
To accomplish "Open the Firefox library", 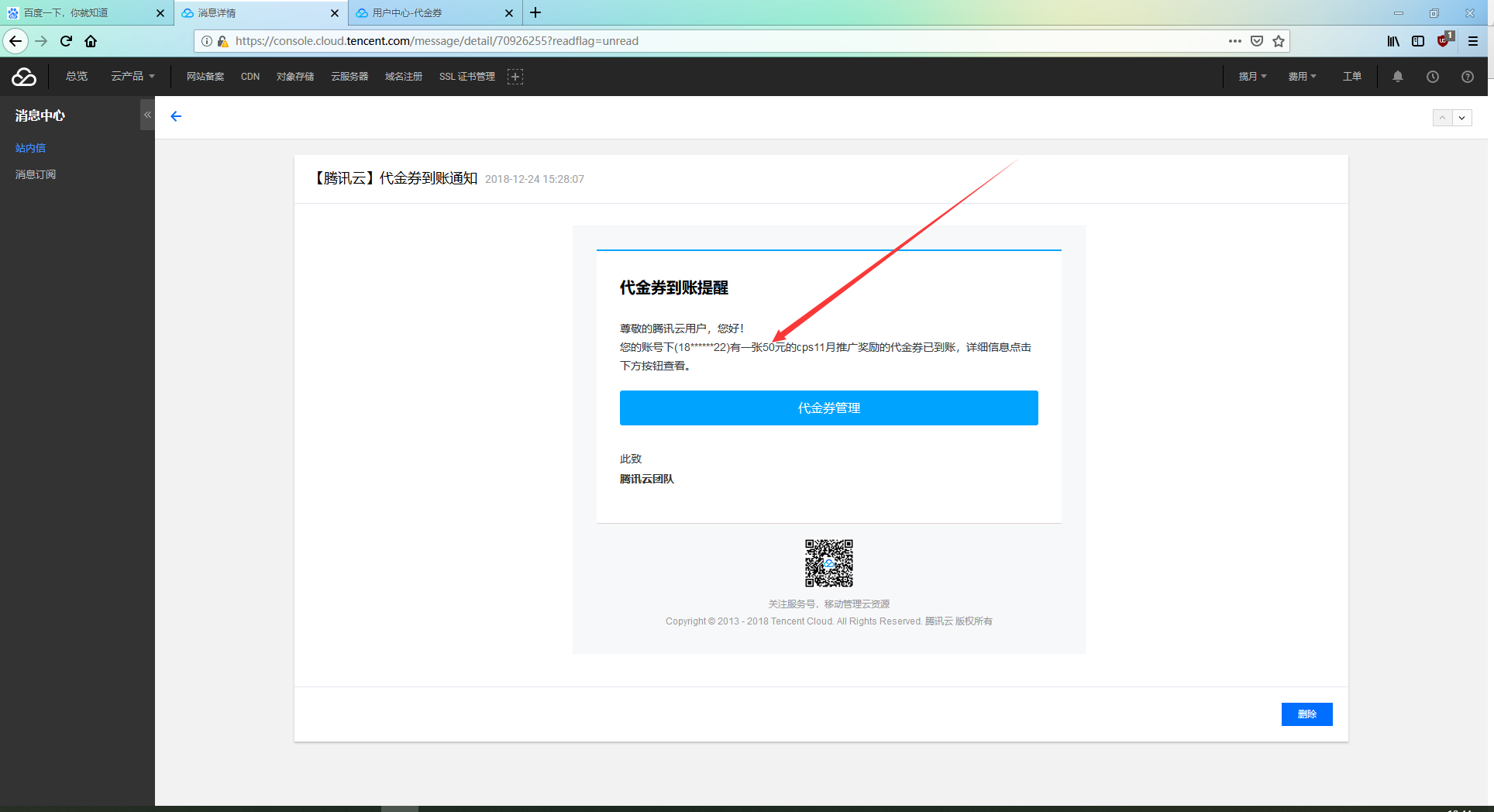I will (1393, 41).
